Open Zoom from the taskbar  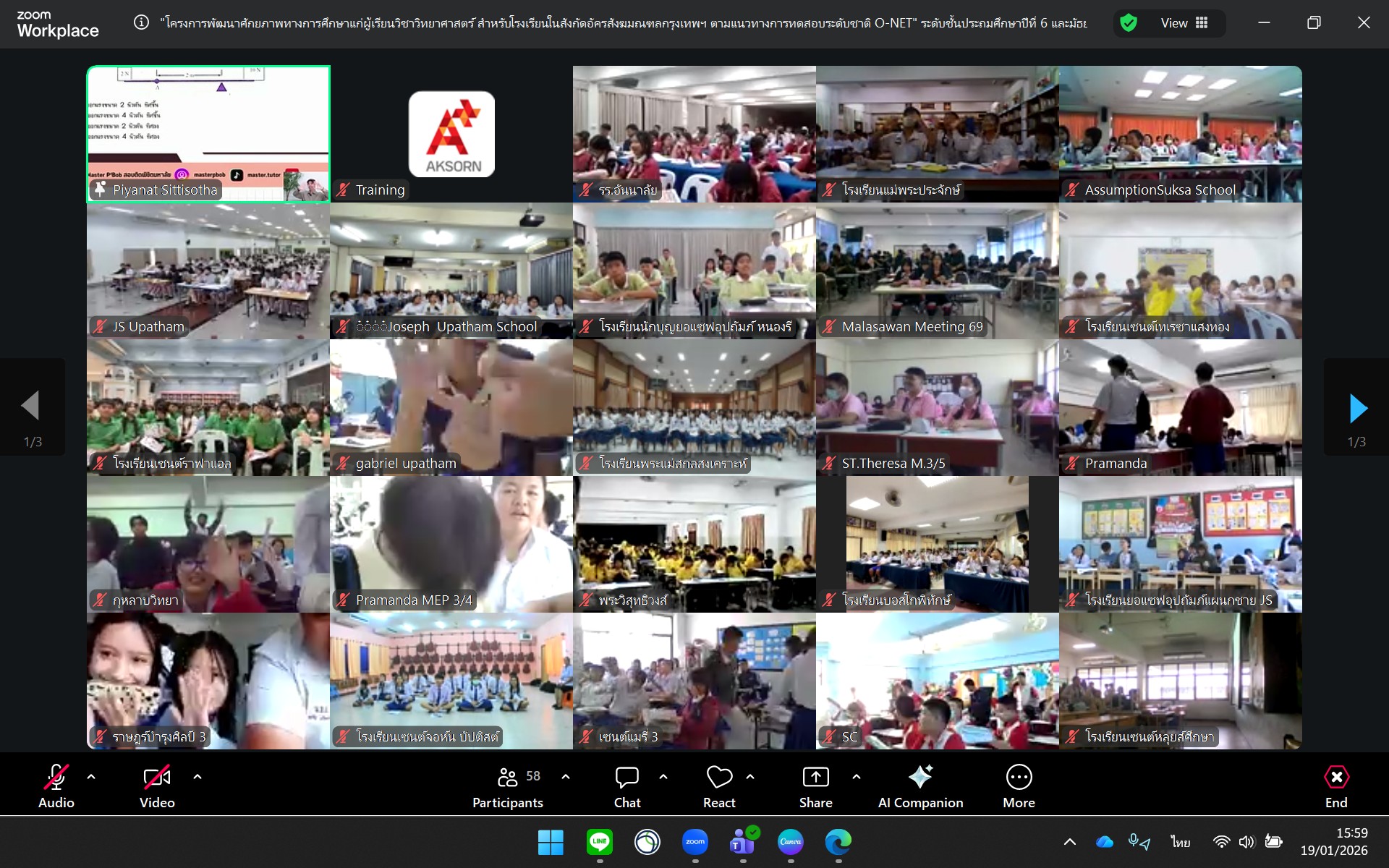[x=695, y=842]
